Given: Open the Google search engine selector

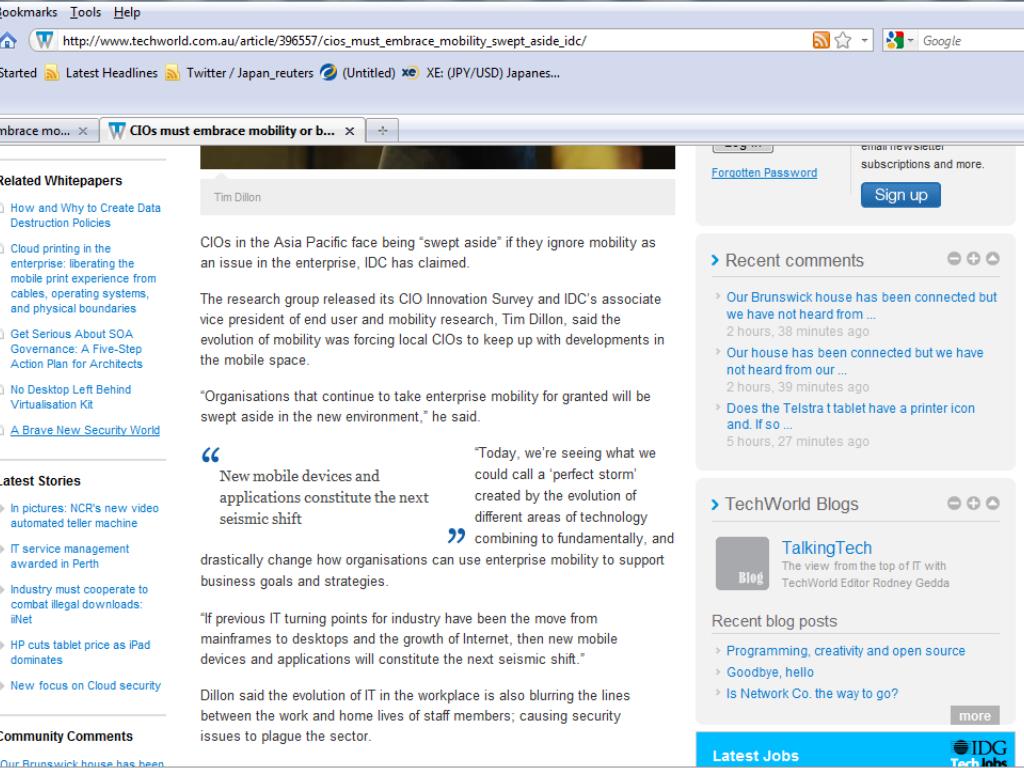Looking at the screenshot, I should click(x=900, y=40).
